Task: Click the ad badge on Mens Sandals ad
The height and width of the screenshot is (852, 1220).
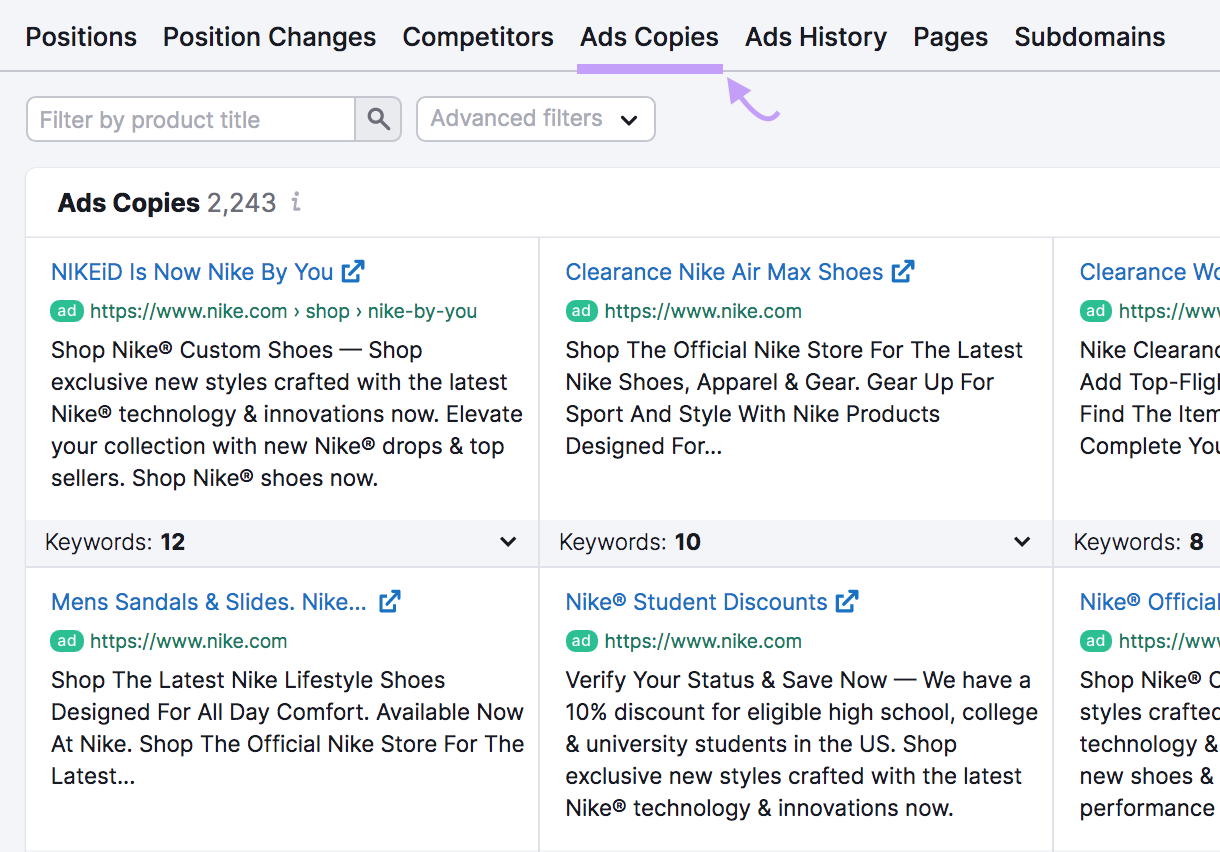Action: (x=66, y=641)
